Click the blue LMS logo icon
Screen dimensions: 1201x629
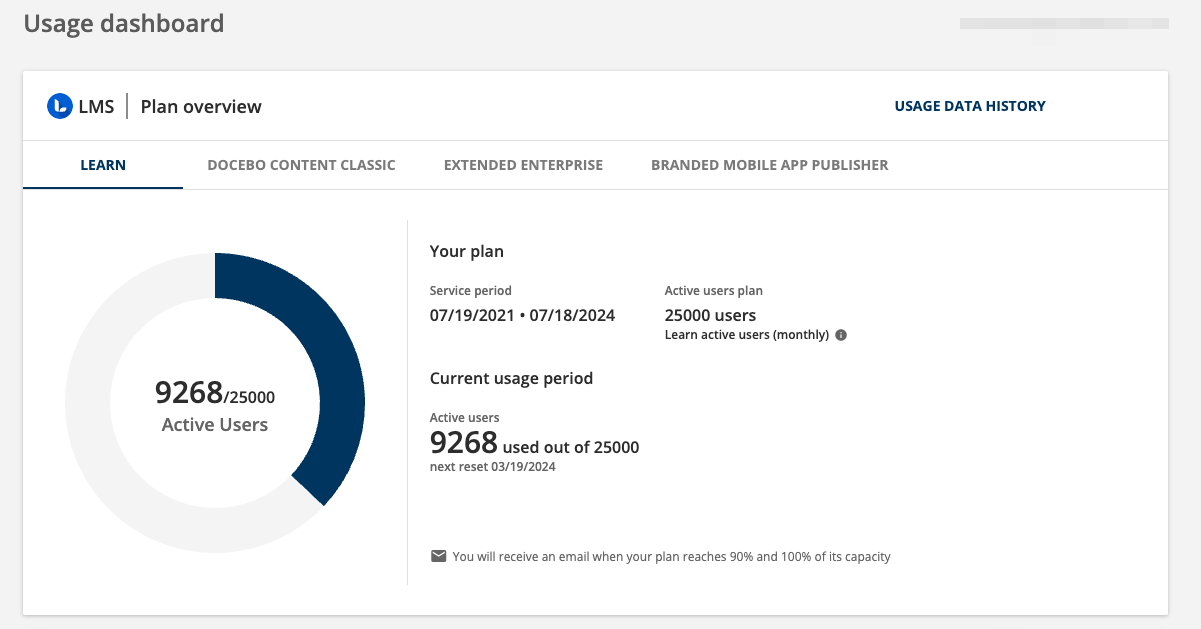tap(60, 106)
